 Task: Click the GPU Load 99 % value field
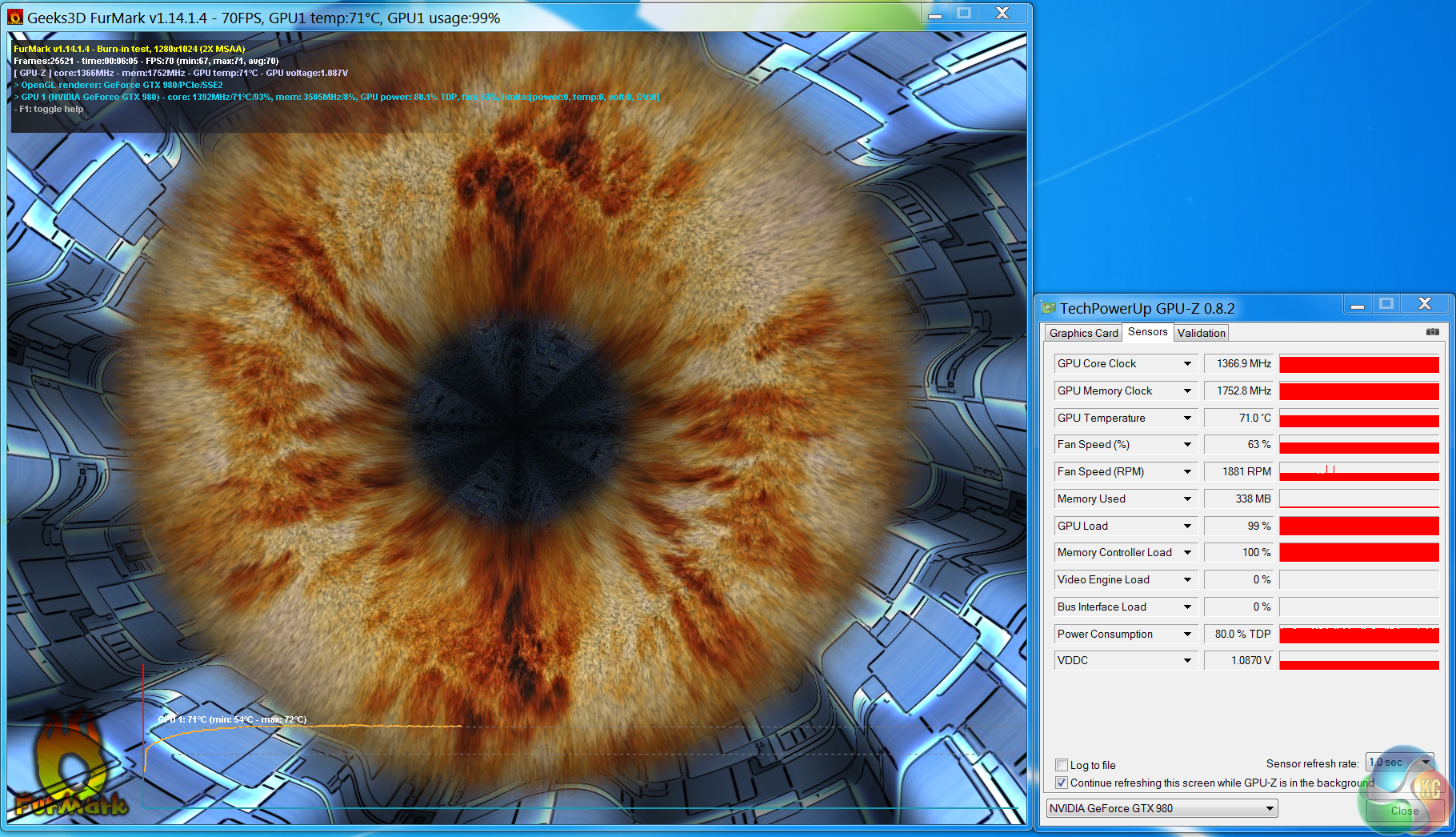pyautogui.click(x=1238, y=526)
